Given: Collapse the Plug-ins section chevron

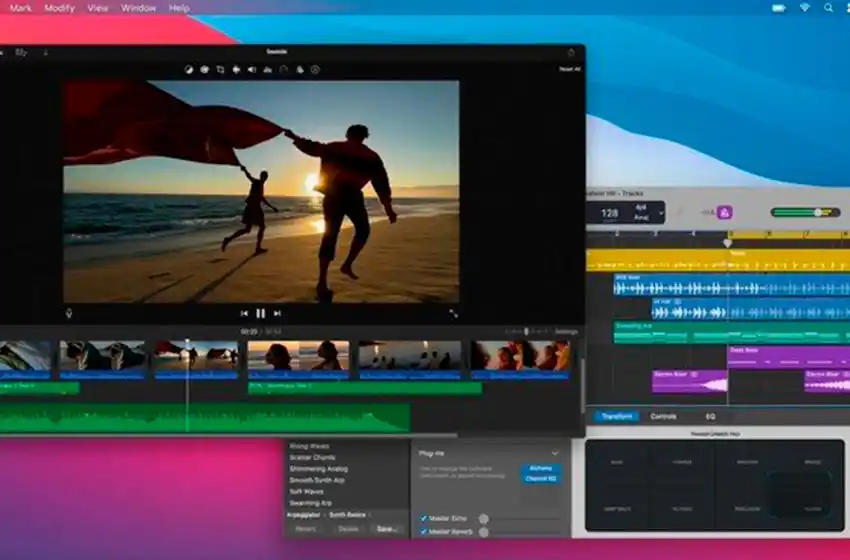Looking at the screenshot, I should pos(555,453).
